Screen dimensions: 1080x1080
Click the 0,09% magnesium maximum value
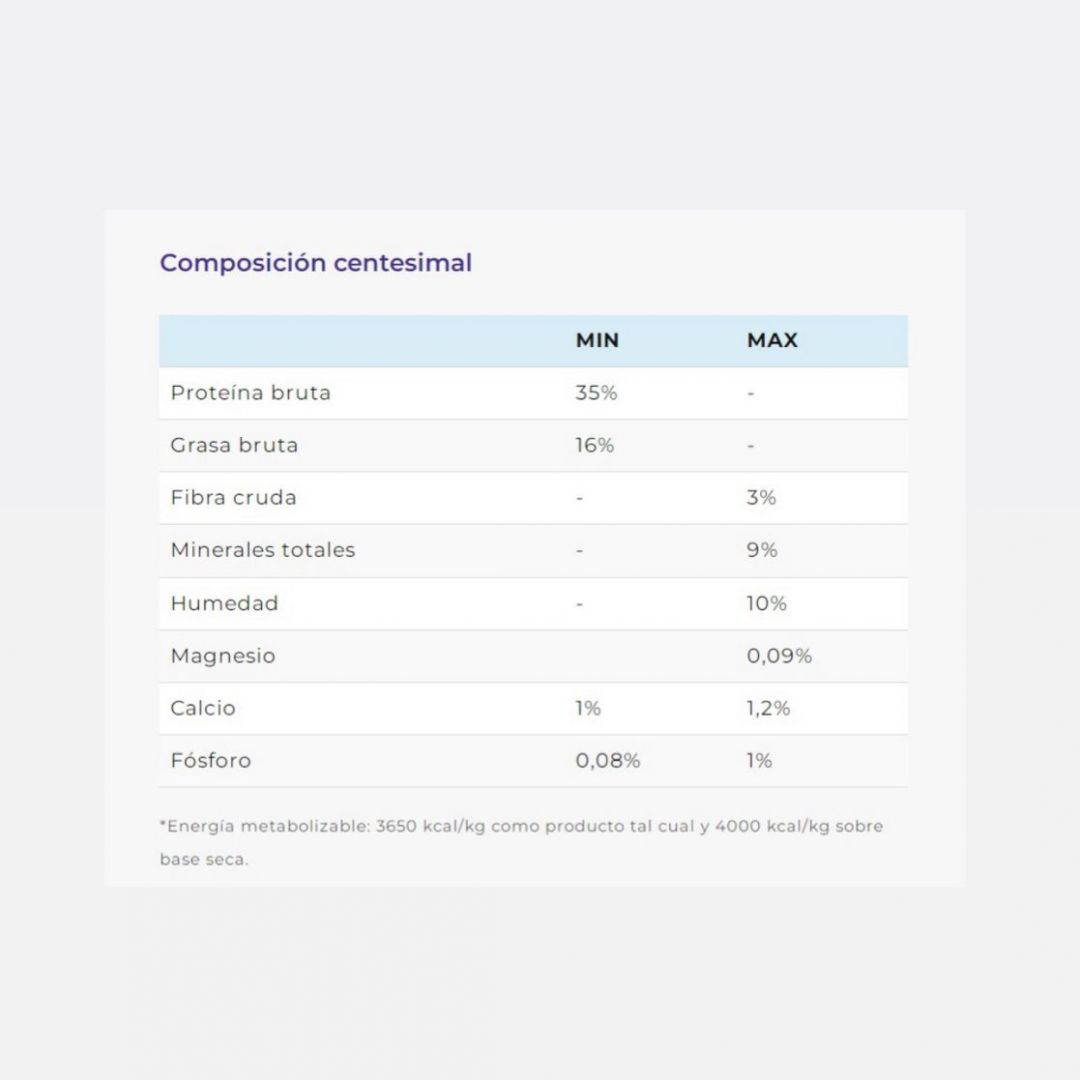(x=780, y=656)
